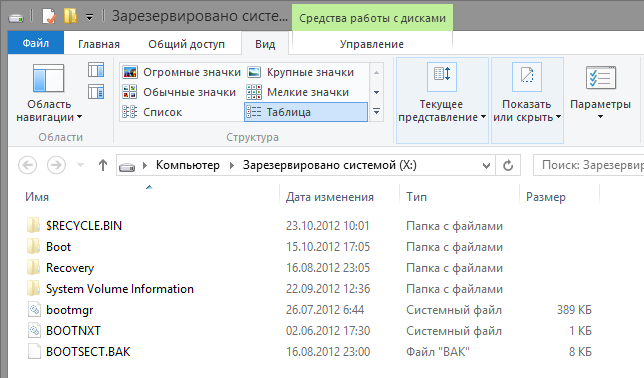
Task: Expand the layout gallery more arrow
Action: [376, 112]
